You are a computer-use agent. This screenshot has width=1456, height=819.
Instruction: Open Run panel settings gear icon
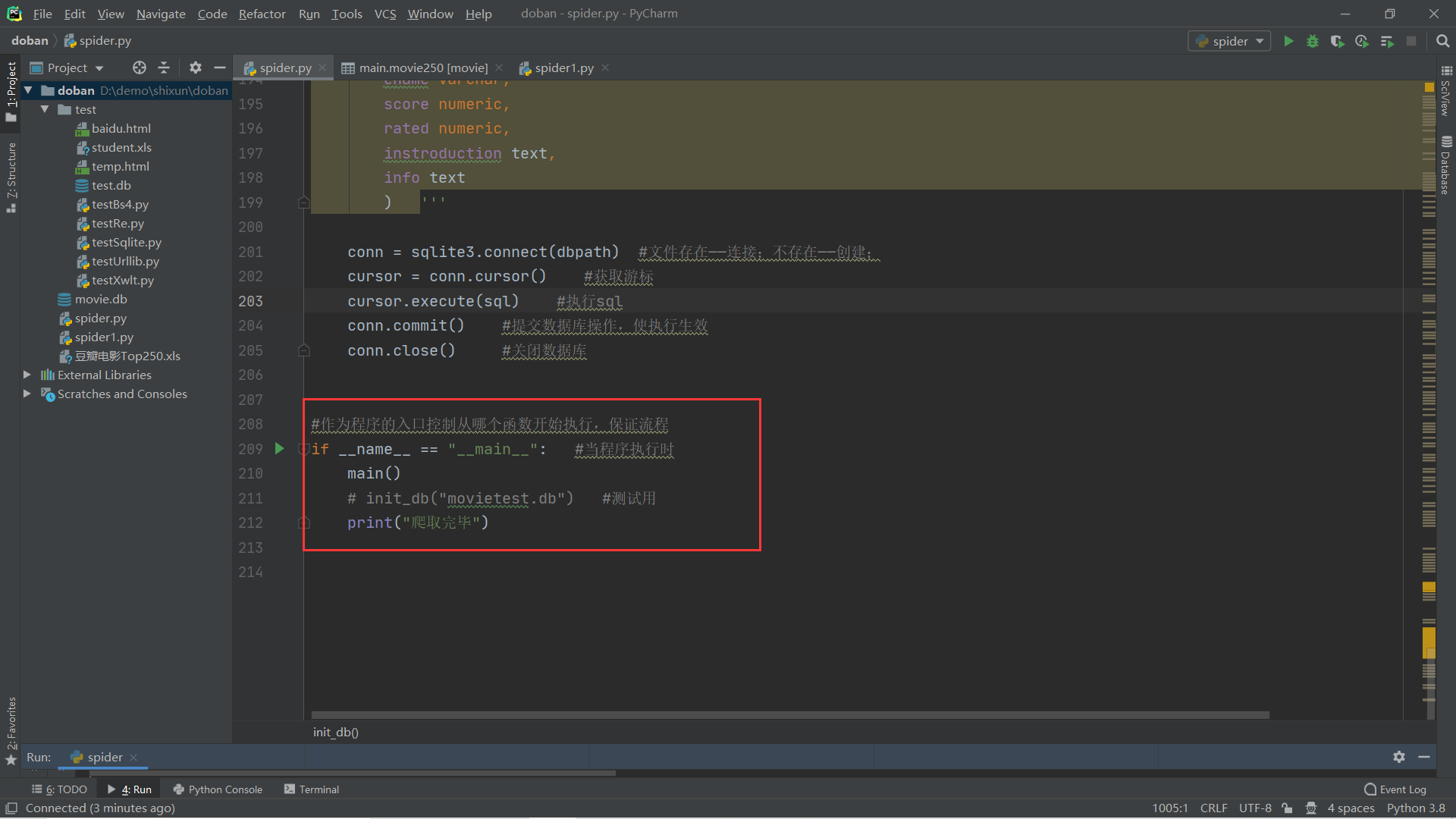pos(1399,757)
